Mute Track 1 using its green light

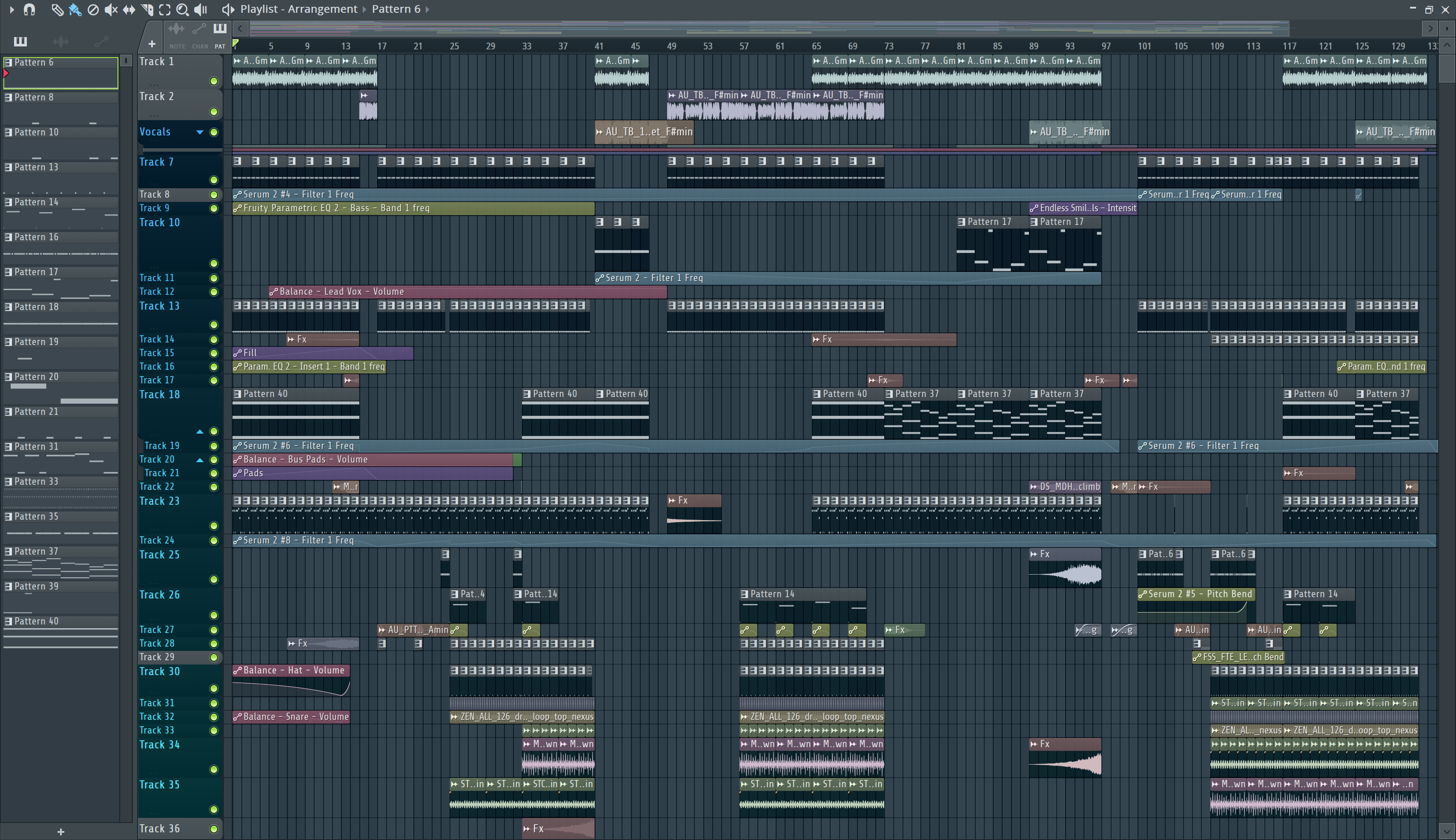pyautogui.click(x=214, y=81)
